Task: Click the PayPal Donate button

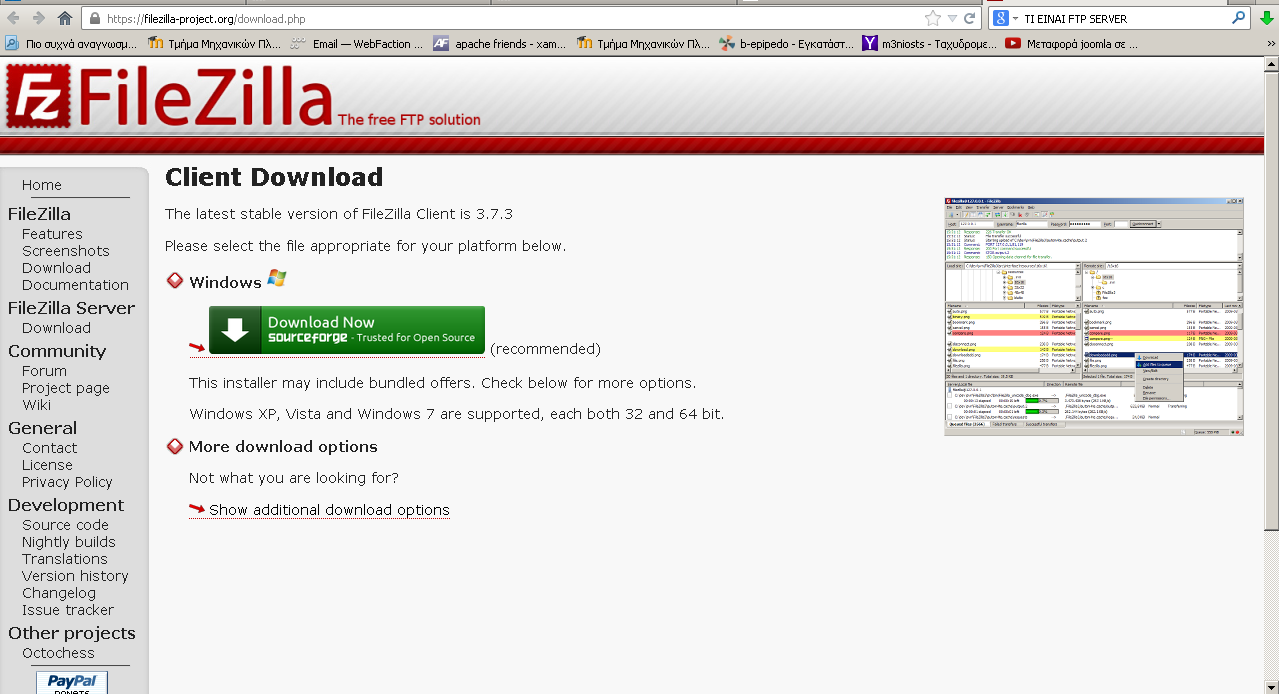Action: tap(72, 683)
